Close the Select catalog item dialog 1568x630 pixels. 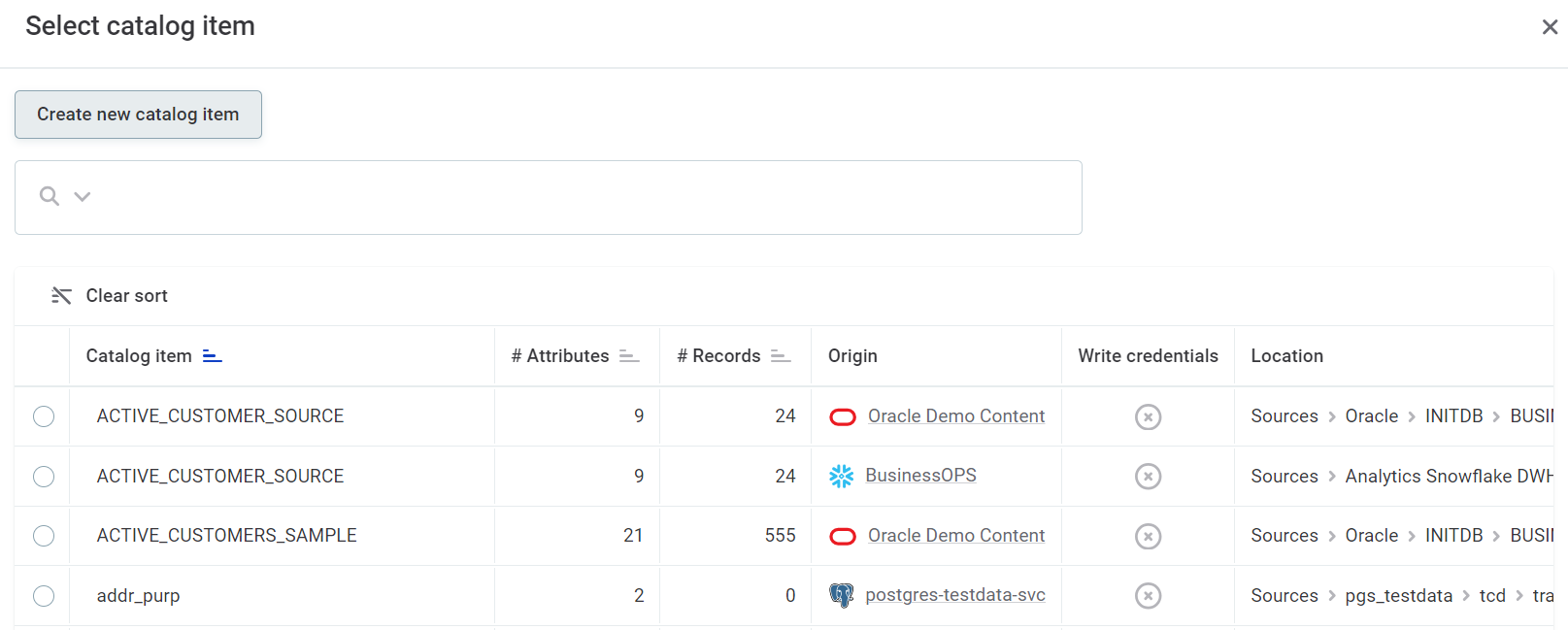(x=1550, y=27)
